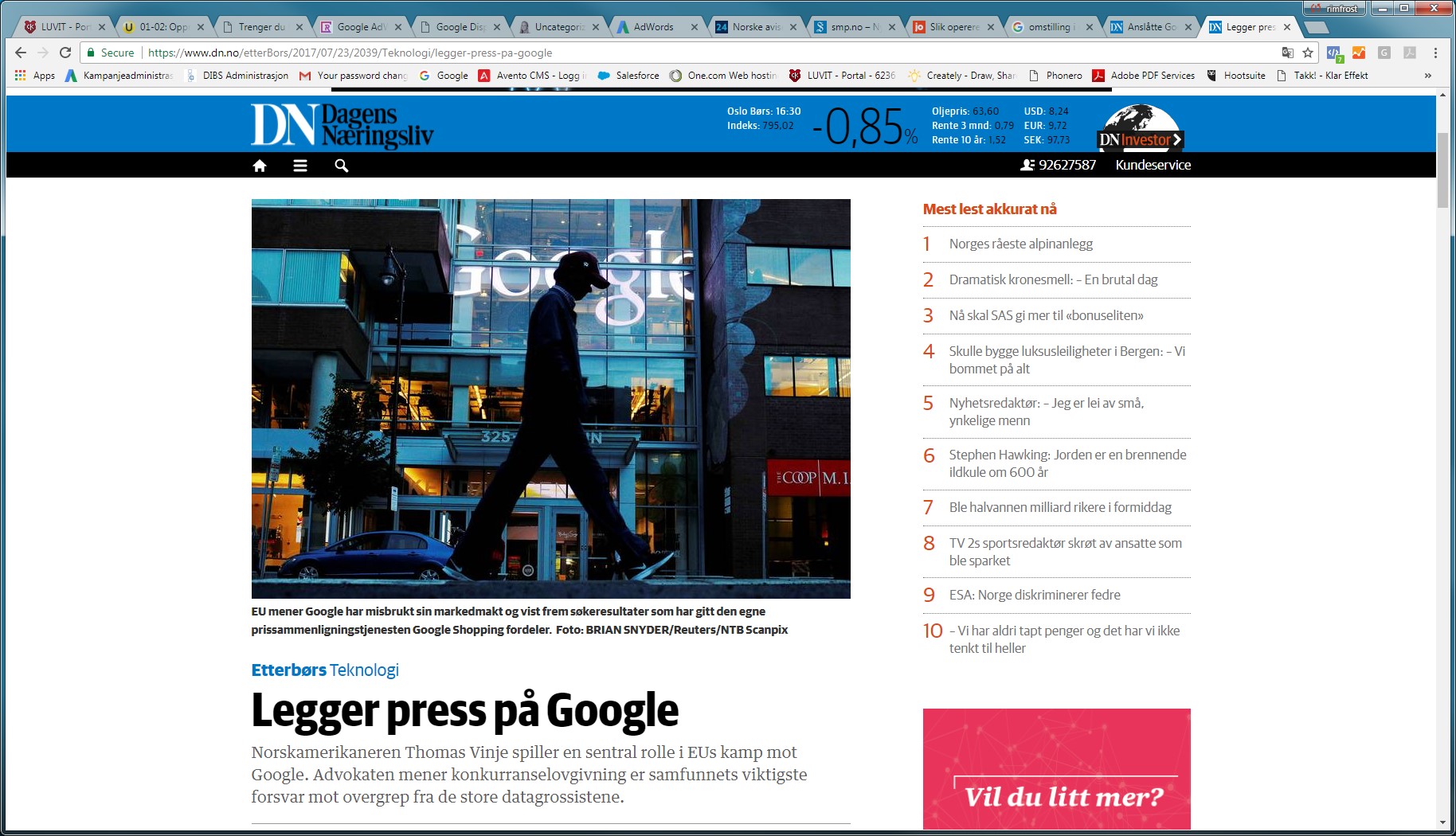Open 'Ble halvannen milliard rikere i formiddag'
Image resolution: width=1456 pixels, height=836 pixels.
tap(1060, 507)
